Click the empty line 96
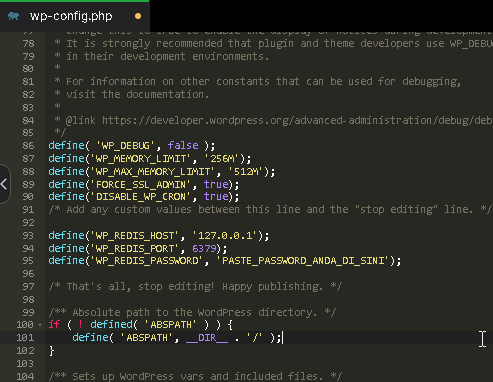The width and height of the screenshot is (493, 382). (x=269, y=274)
